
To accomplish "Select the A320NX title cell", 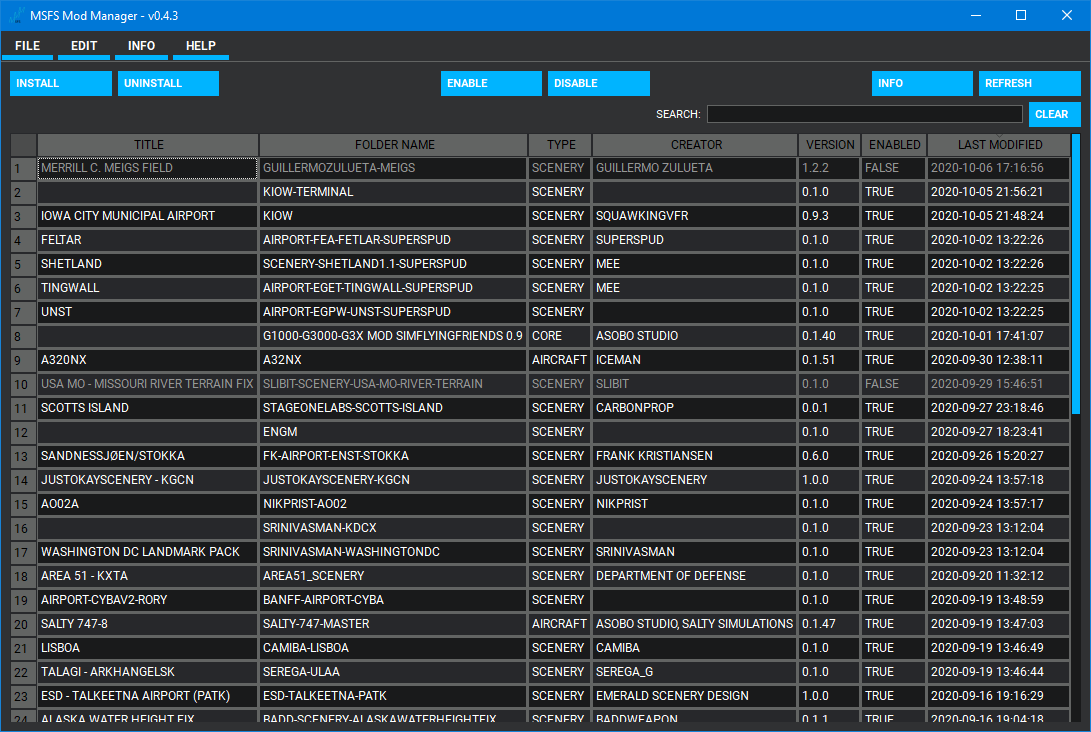I will click(x=148, y=360).
